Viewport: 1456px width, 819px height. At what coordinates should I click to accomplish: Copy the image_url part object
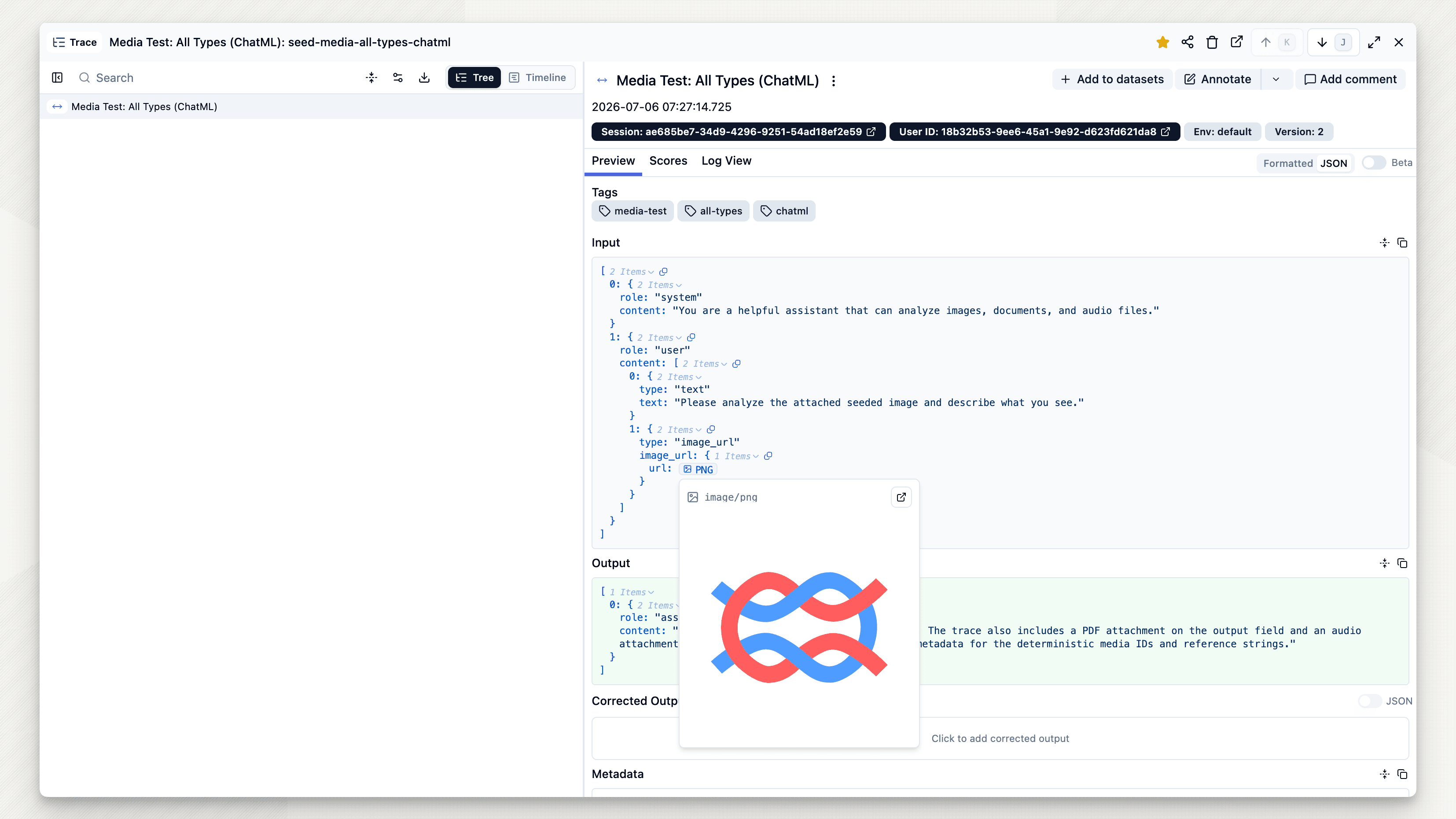coord(711,429)
